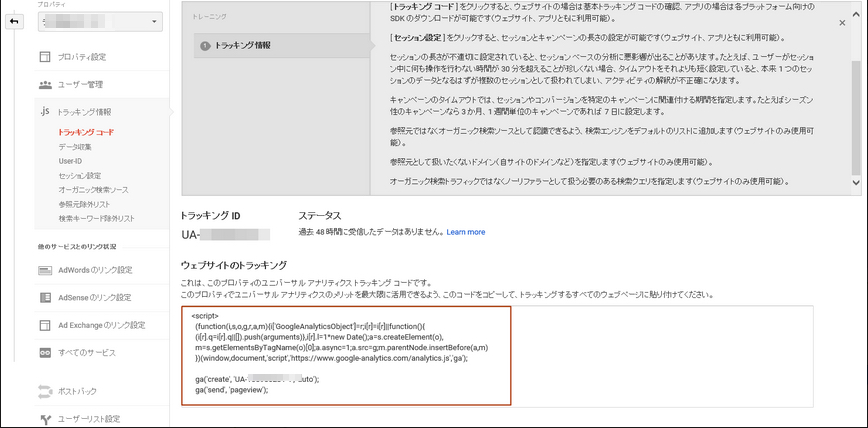Click the Ad Exchange link icon
The width and height of the screenshot is (868, 428).
point(45,325)
